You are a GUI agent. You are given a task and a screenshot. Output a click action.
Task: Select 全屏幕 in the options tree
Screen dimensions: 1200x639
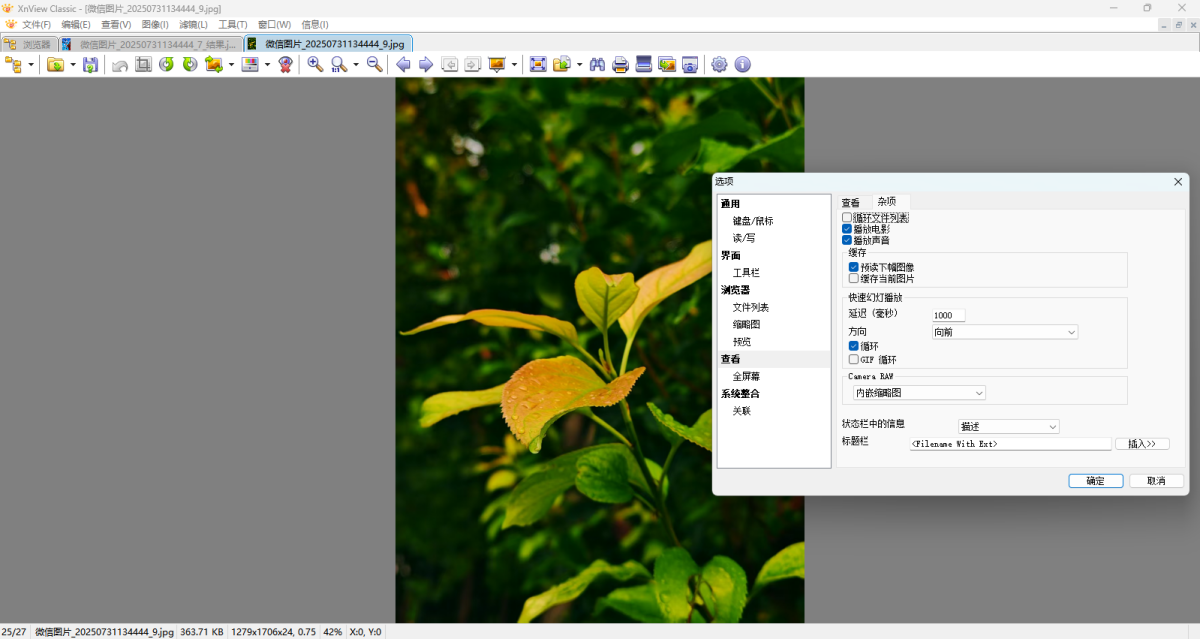click(746, 377)
